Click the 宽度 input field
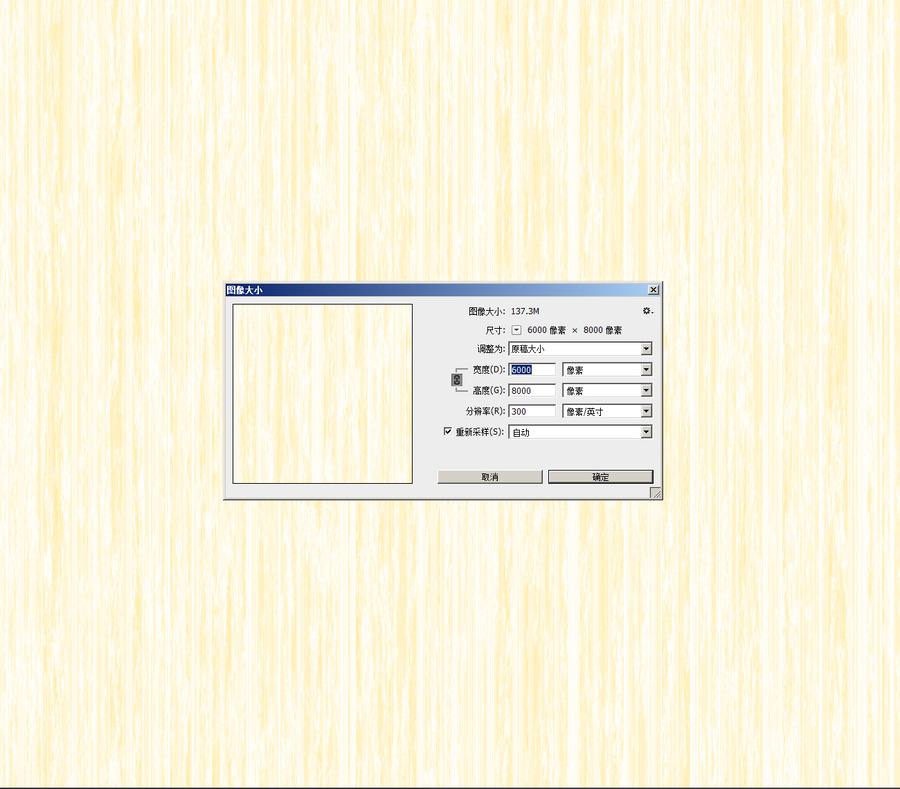 (x=532, y=370)
